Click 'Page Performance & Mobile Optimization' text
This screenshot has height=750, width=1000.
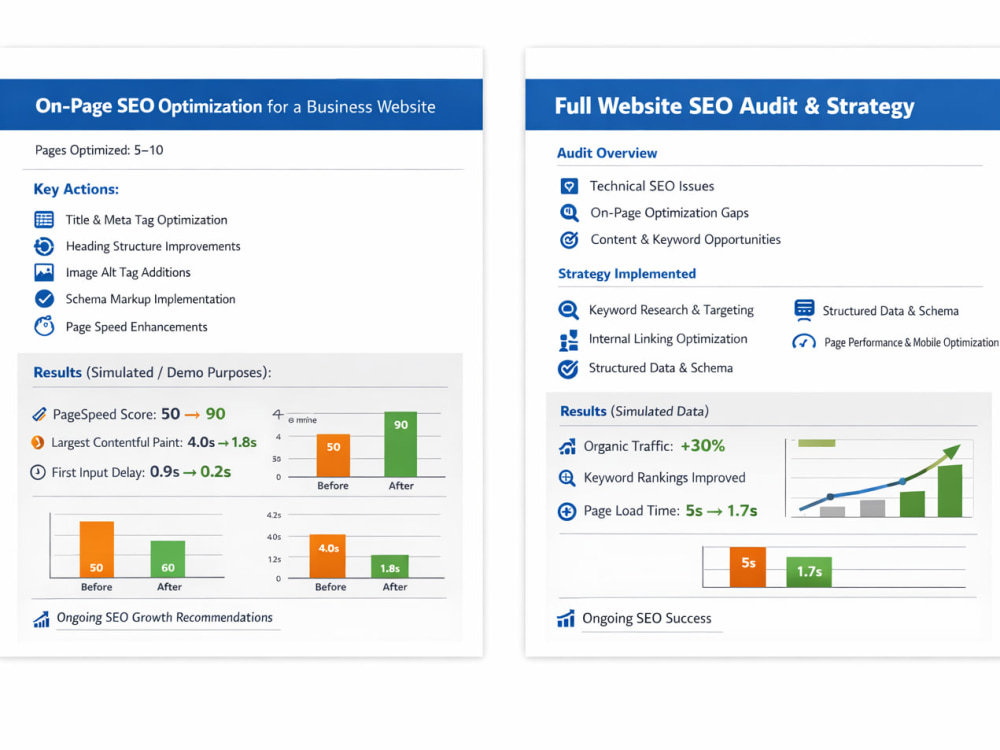click(911, 342)
